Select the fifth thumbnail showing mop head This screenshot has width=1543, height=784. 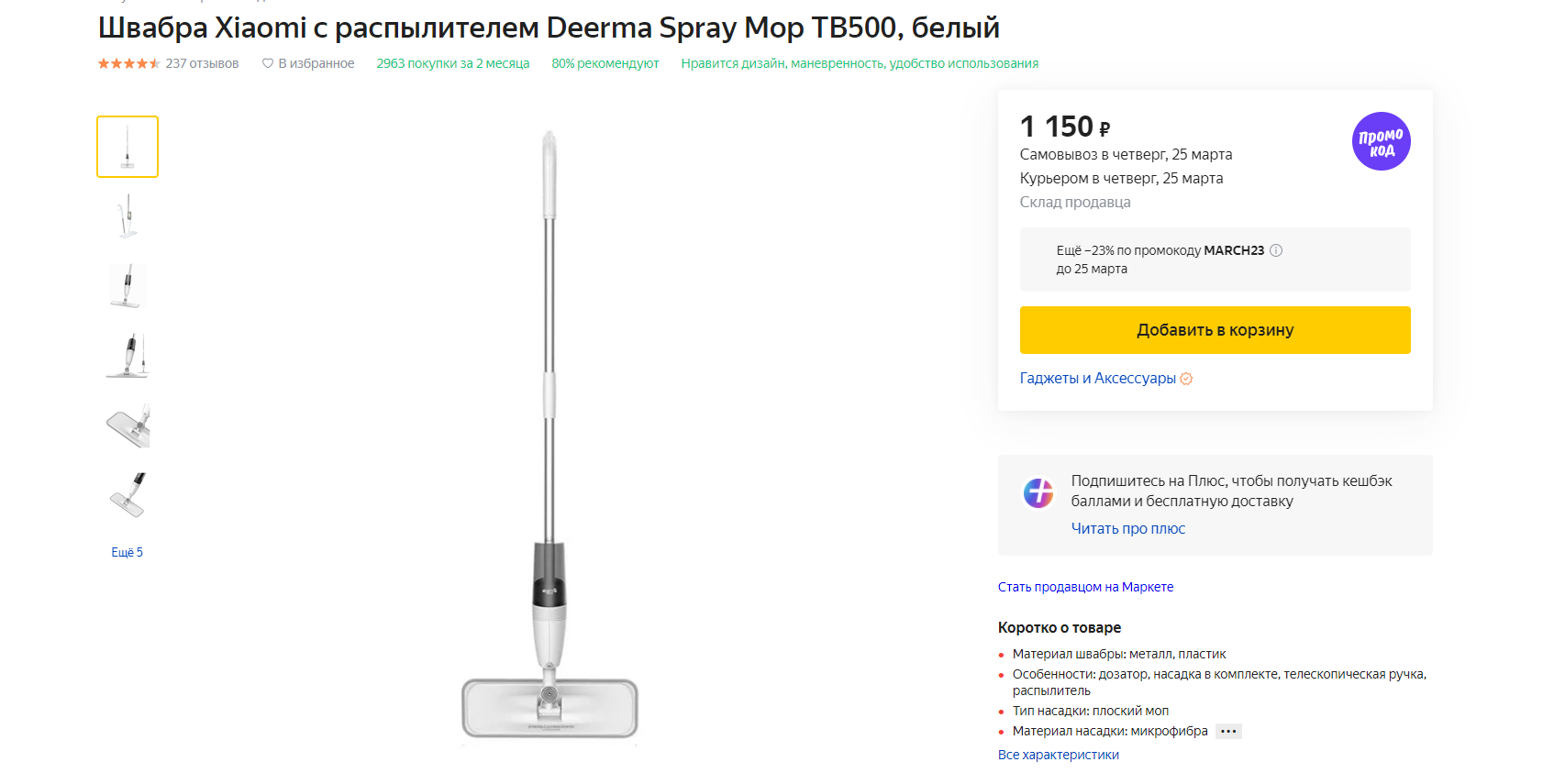tap(128, 425)
